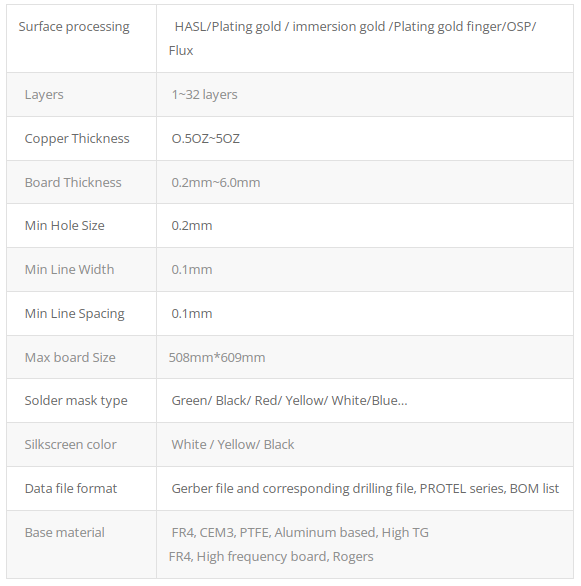Click the Solder mask type label
581x586 pixels.
coord(76,401)
